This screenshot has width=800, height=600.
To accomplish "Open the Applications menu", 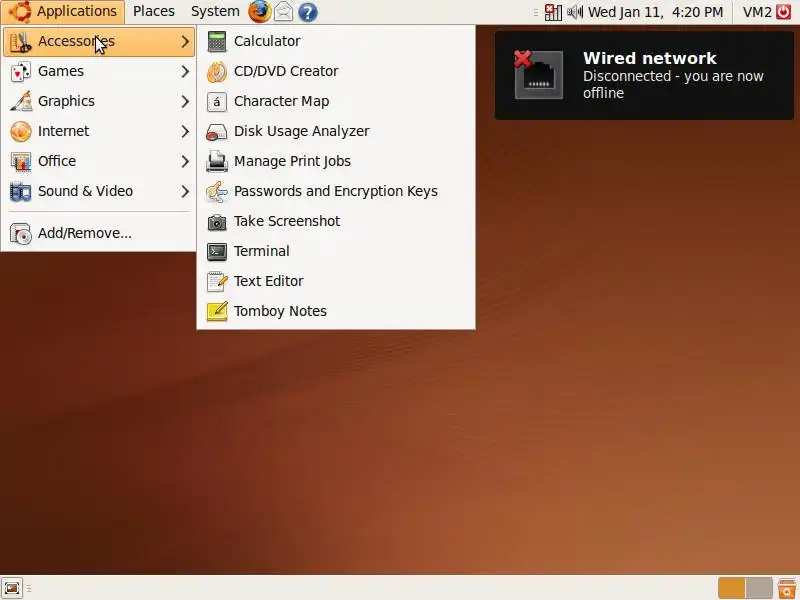I will coord(63,12).
